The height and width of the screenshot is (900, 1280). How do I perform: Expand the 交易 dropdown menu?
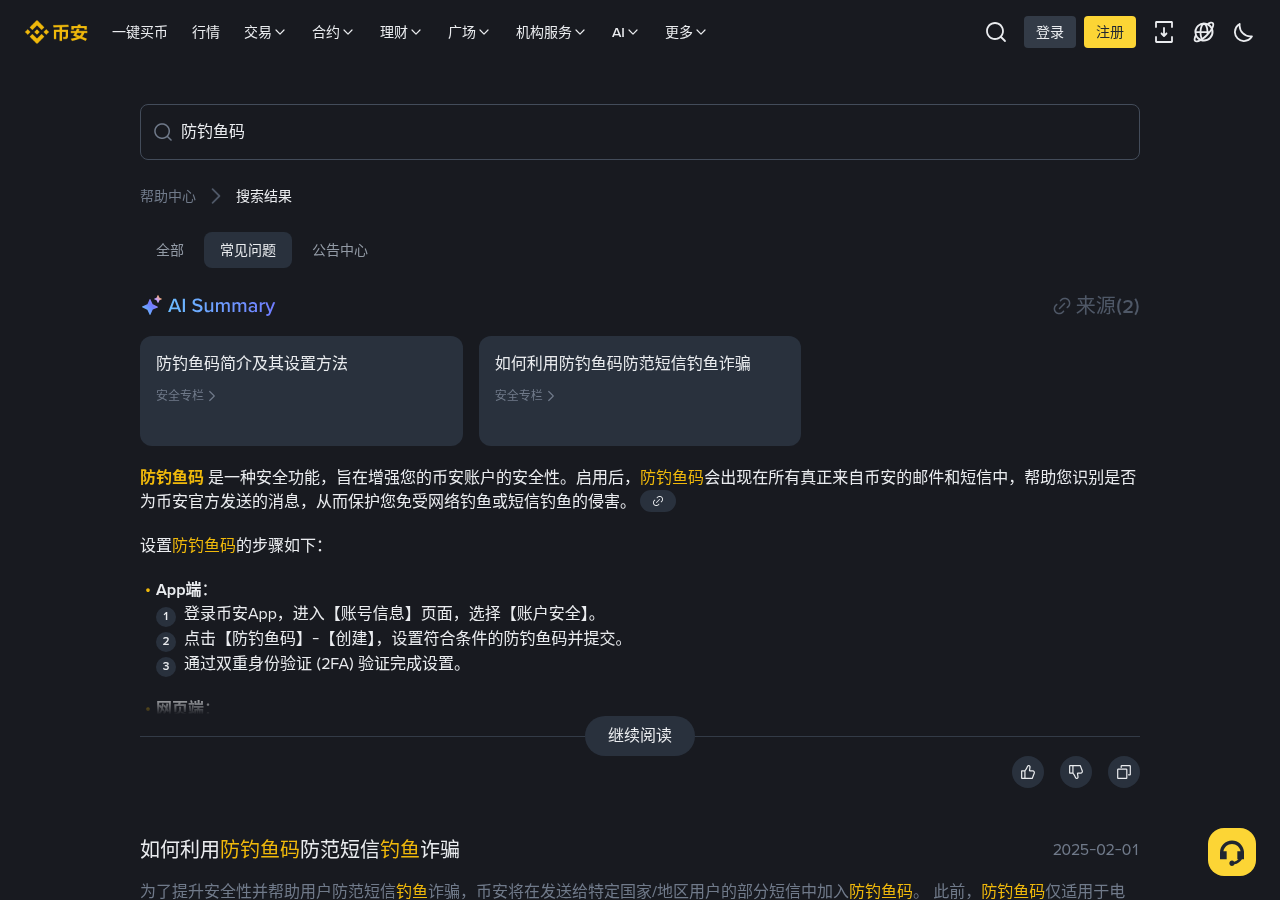pyautogui.click(x=265, y=32)
